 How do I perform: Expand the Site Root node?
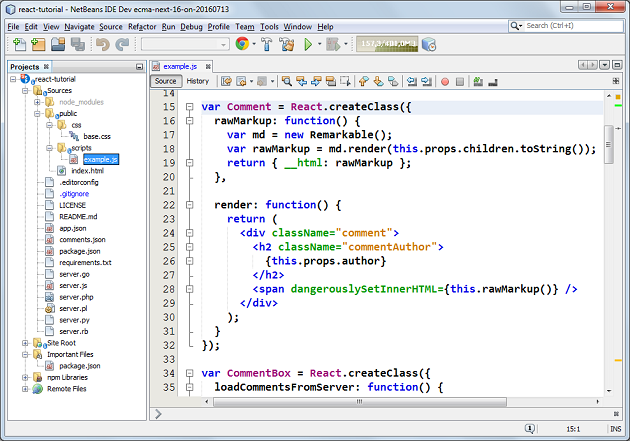(x=25, y=343)
